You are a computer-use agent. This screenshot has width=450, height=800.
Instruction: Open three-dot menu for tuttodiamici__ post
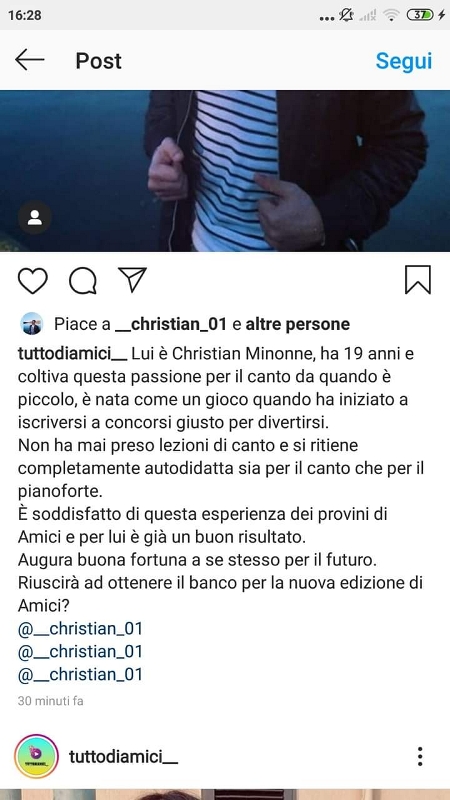pyautogui.click(x=419, y=756)
